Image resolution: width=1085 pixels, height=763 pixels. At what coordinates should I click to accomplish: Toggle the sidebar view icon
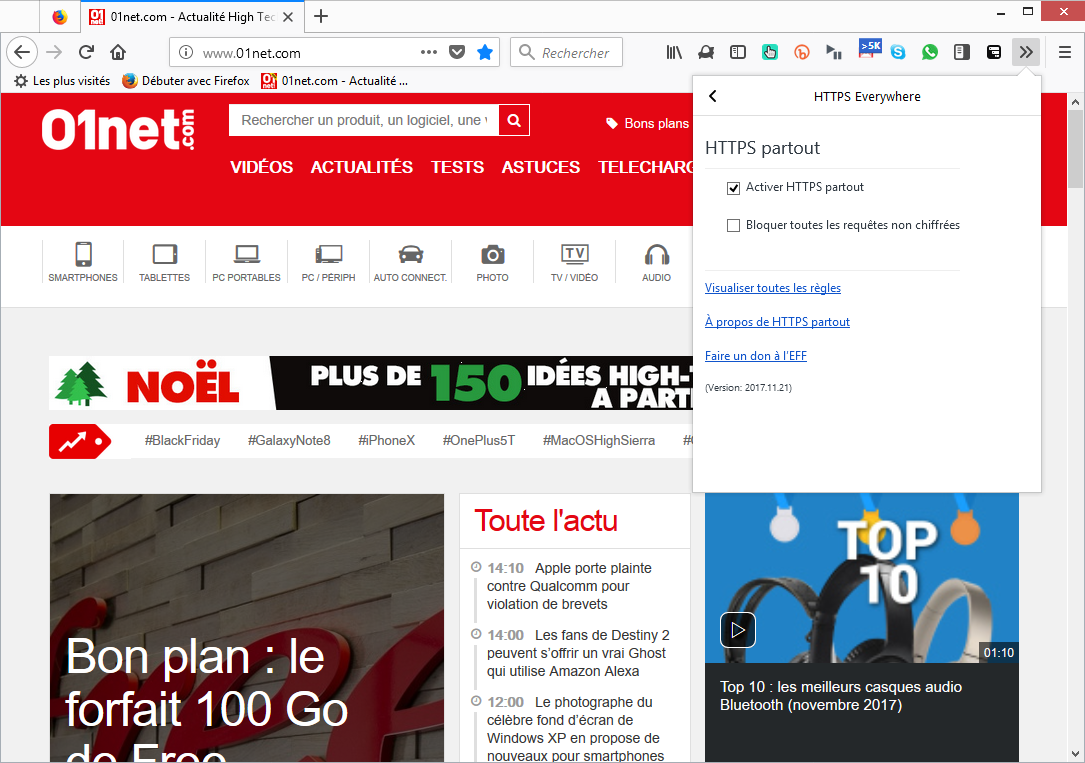point(738,52)
